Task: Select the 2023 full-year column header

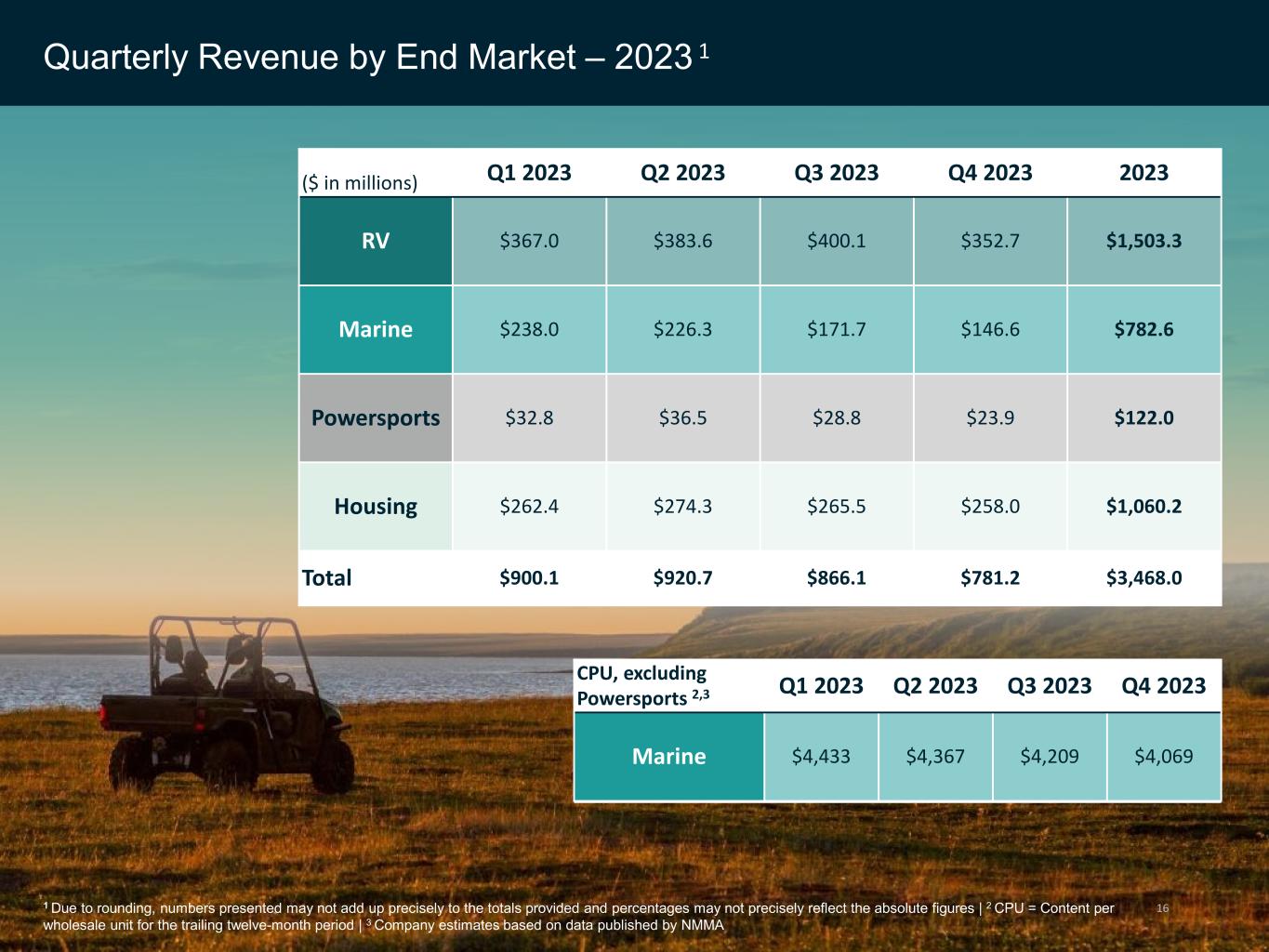Action: (1143, 173)
